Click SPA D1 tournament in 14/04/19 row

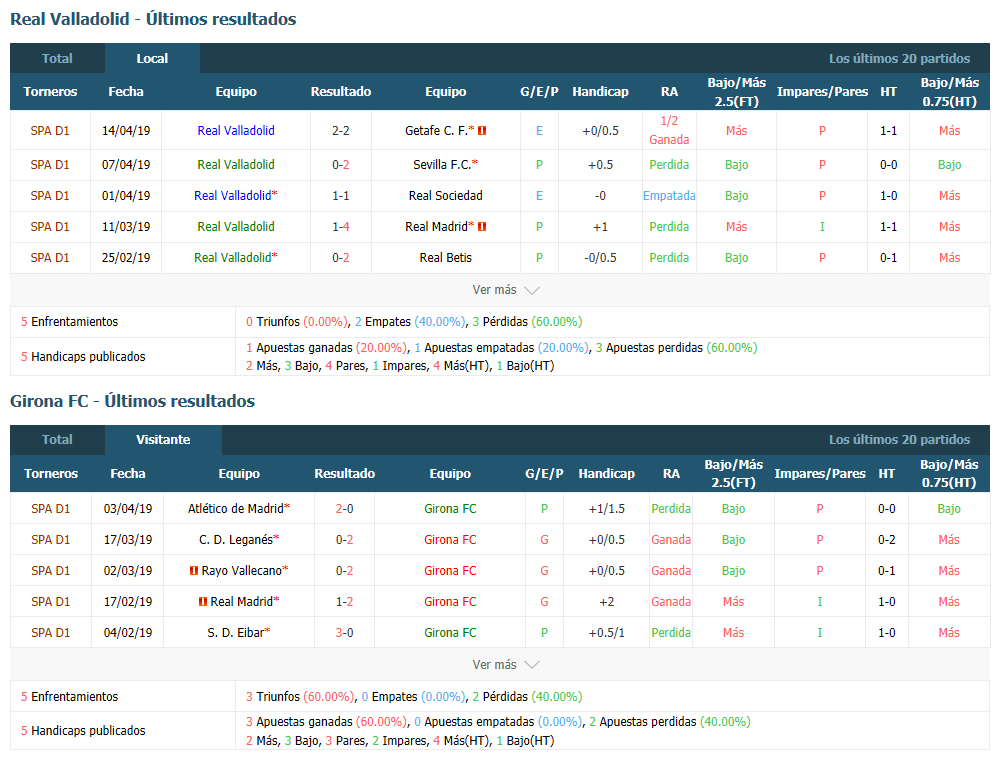tap(50, 130)
